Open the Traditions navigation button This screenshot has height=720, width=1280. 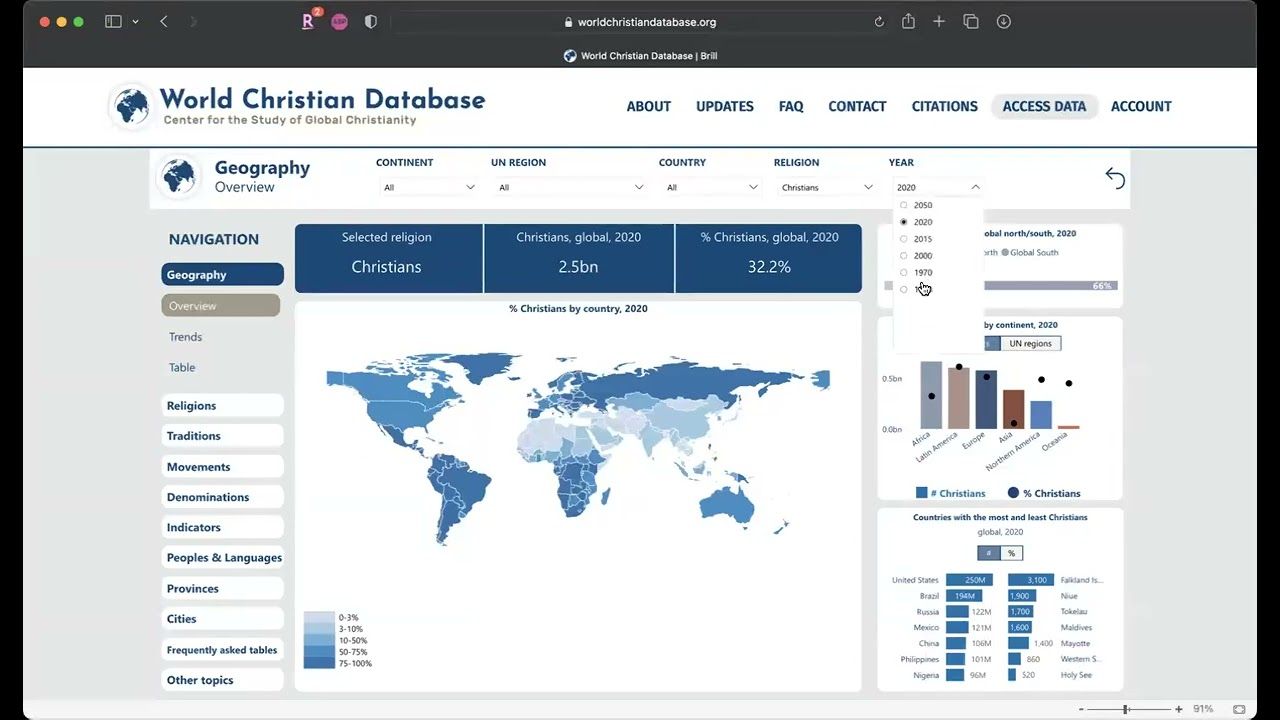coord(222,436)
